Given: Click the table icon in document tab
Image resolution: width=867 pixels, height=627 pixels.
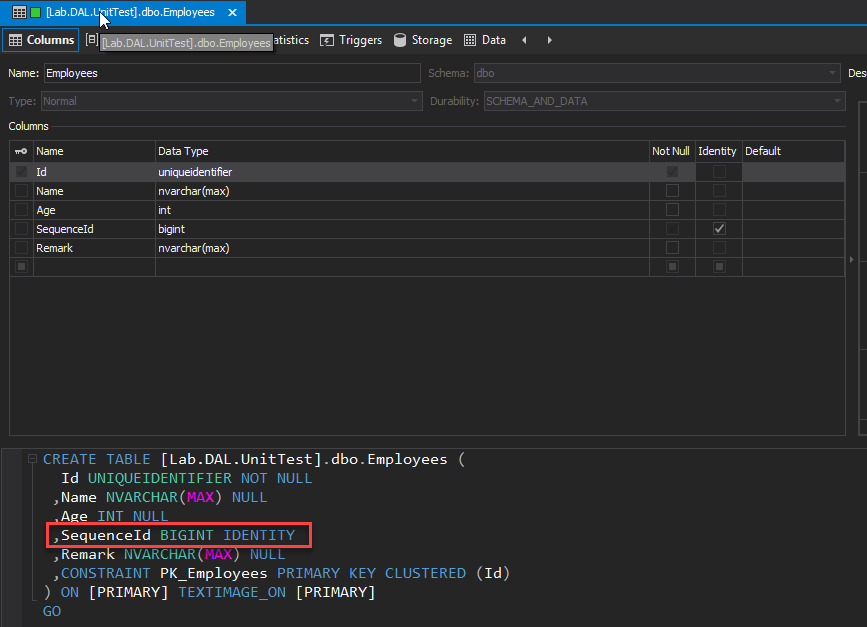Looking at the screenshot, I should [19, 13].
